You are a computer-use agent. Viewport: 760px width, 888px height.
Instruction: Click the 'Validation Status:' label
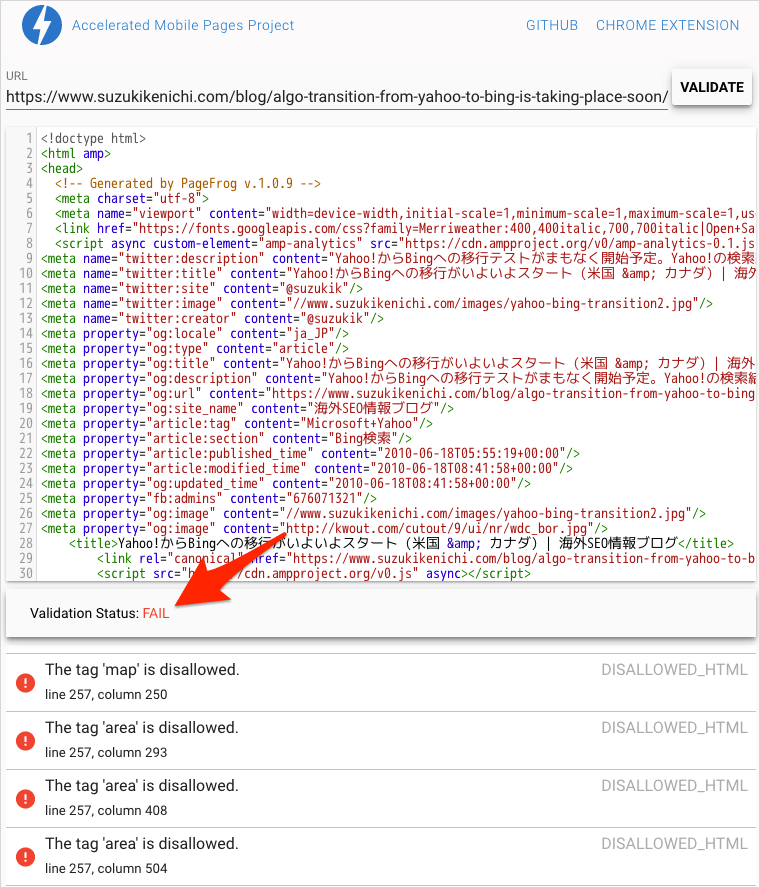click(84, 613)
